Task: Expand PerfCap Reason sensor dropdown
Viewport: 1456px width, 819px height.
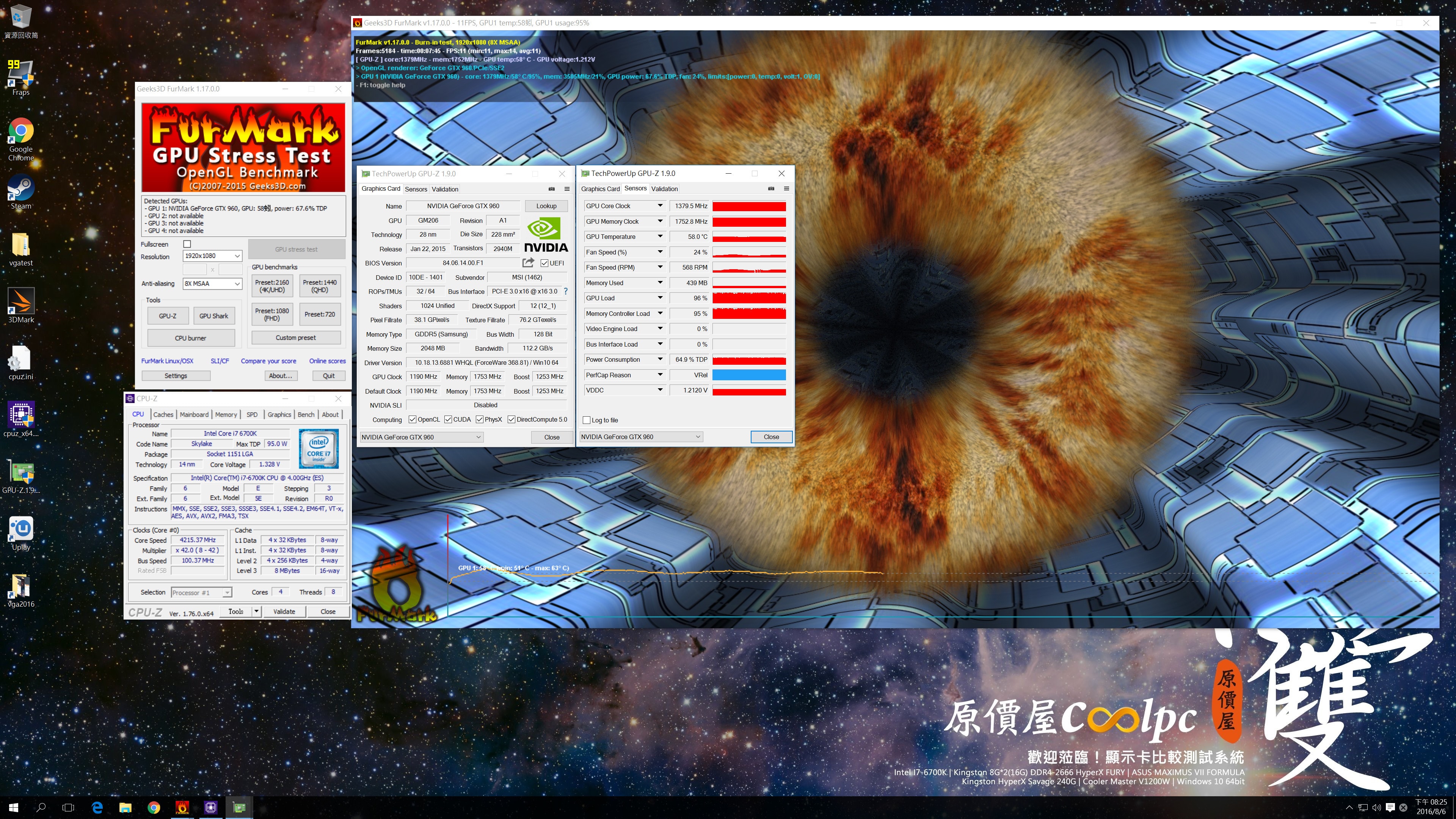Action: pos(660,375)
